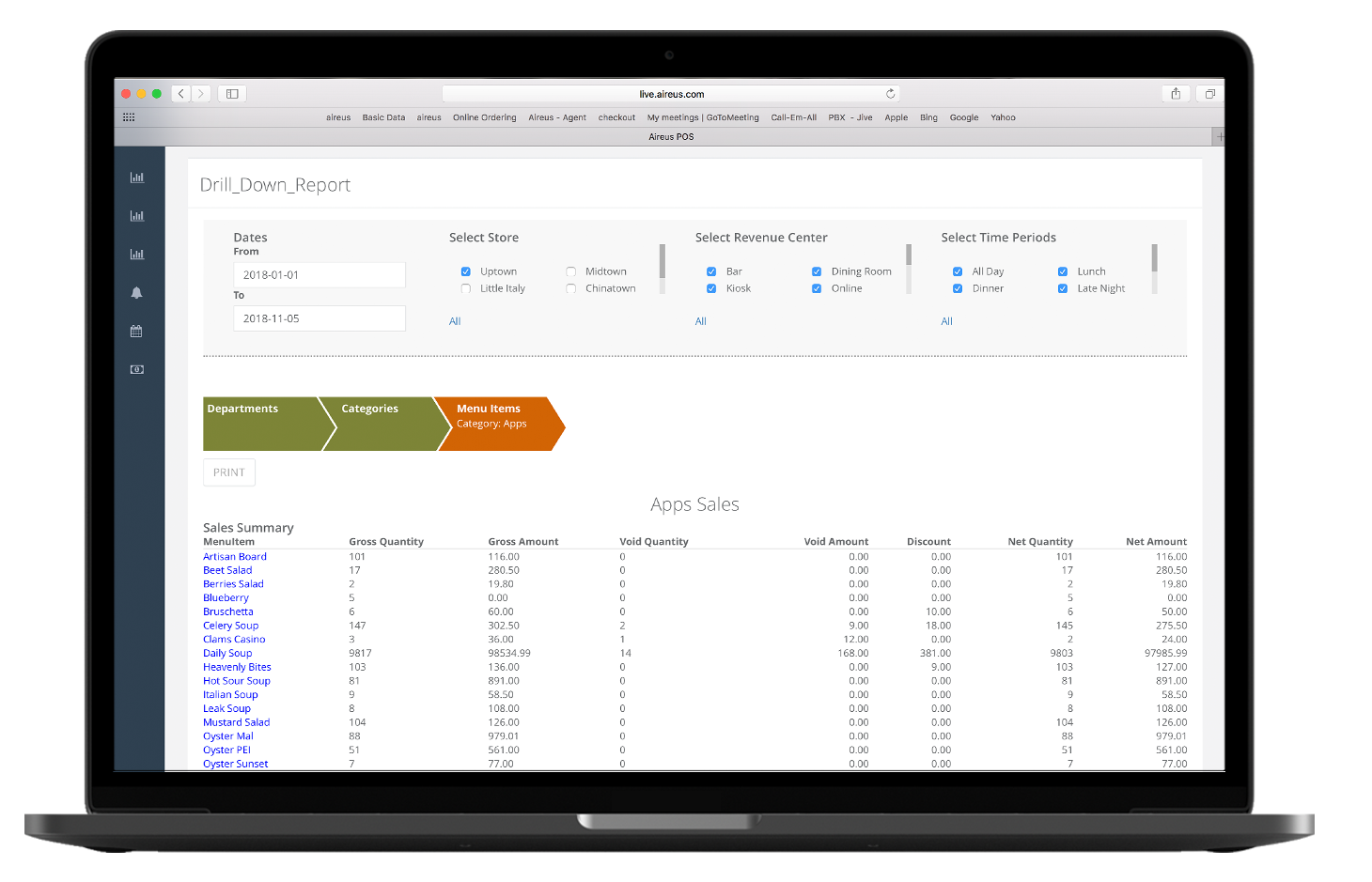1372x882 pixels.
Task: Open the Artisan Board menu item
Action: tap(235, 557)
